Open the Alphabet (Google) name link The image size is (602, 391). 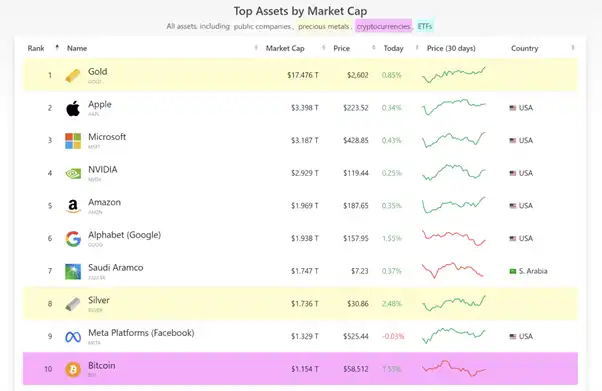coord(124,235)
